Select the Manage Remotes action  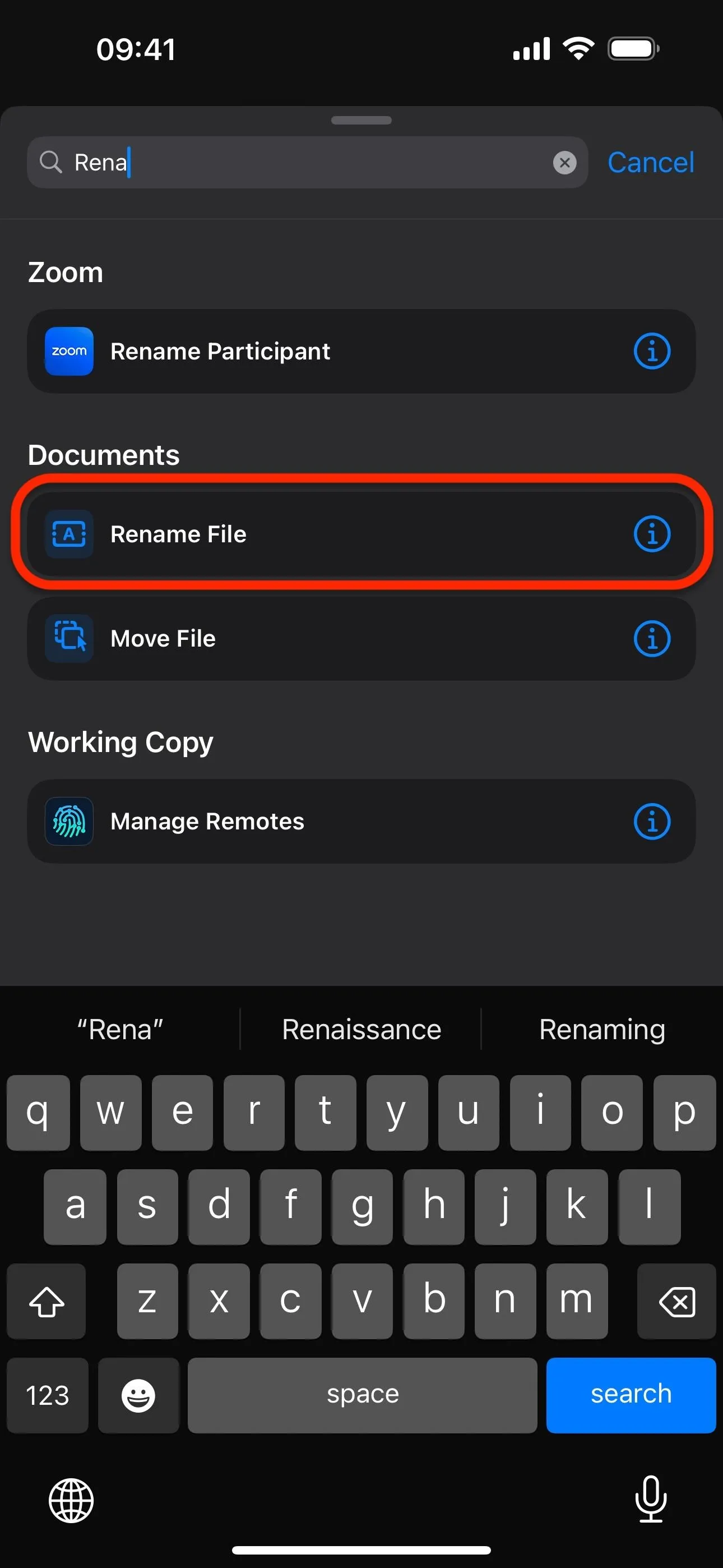pyautogui.click(x=361, y=821)
